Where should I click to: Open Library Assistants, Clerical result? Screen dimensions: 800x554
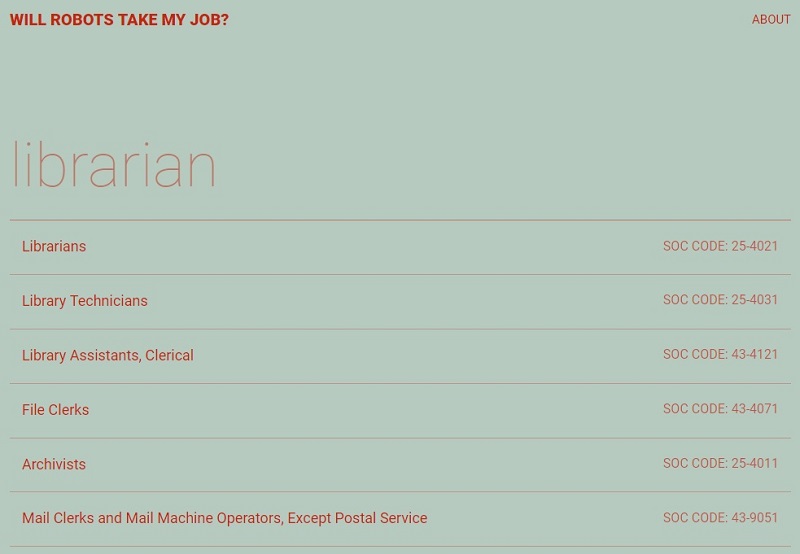coord(108,355)
